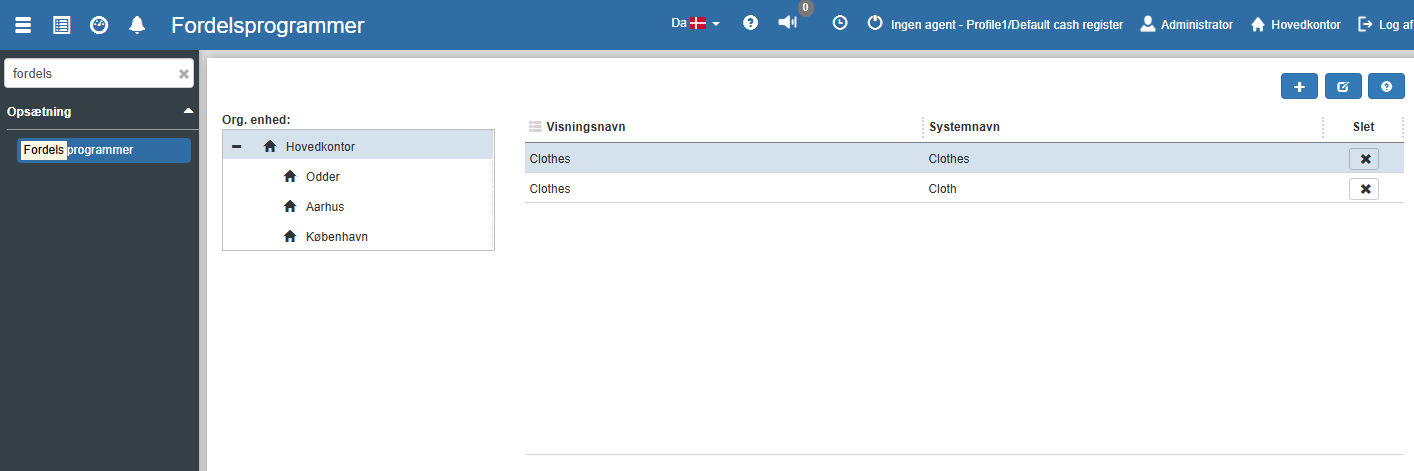Click Hovedkontor in the top bar

click(x=1306, y=24)
